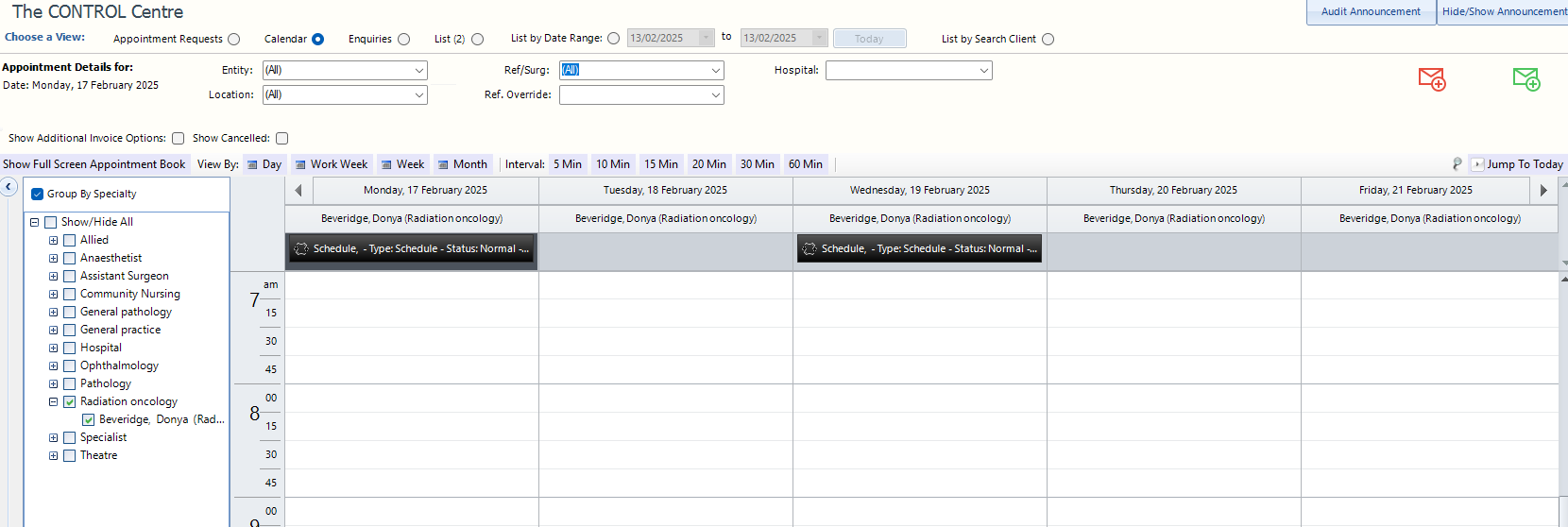Image resolution: width=1568 pixels, height=527 pixels.
Task: Switch calendar to Day view
Action: [x=264, y=164]
